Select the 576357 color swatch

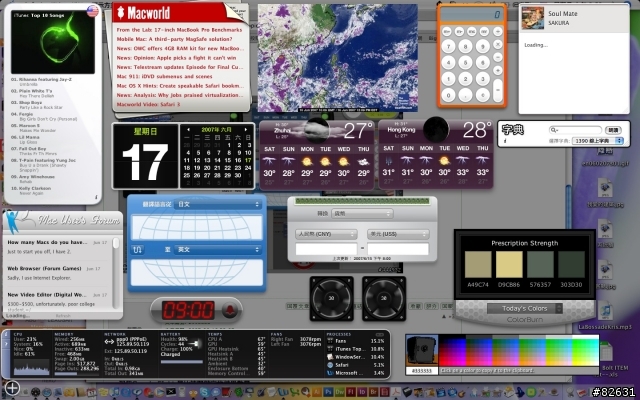pos(540,264)
